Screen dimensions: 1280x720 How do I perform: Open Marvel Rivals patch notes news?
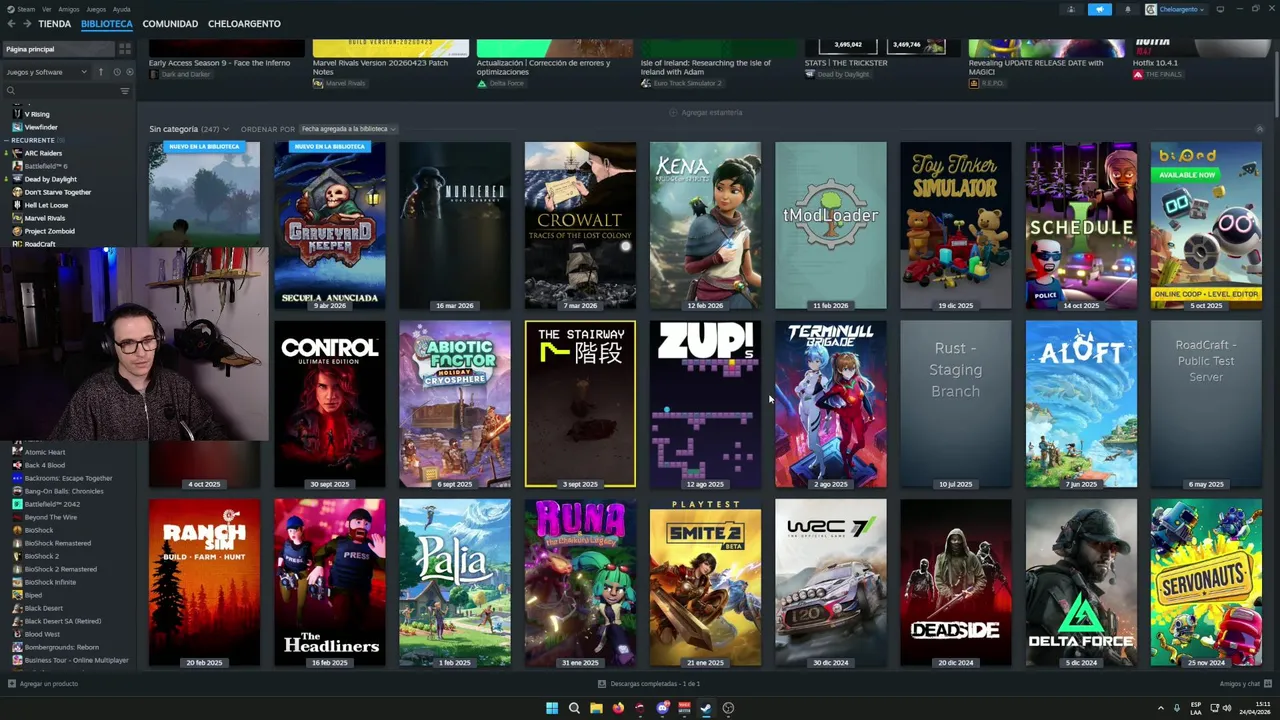pos(390,63)
